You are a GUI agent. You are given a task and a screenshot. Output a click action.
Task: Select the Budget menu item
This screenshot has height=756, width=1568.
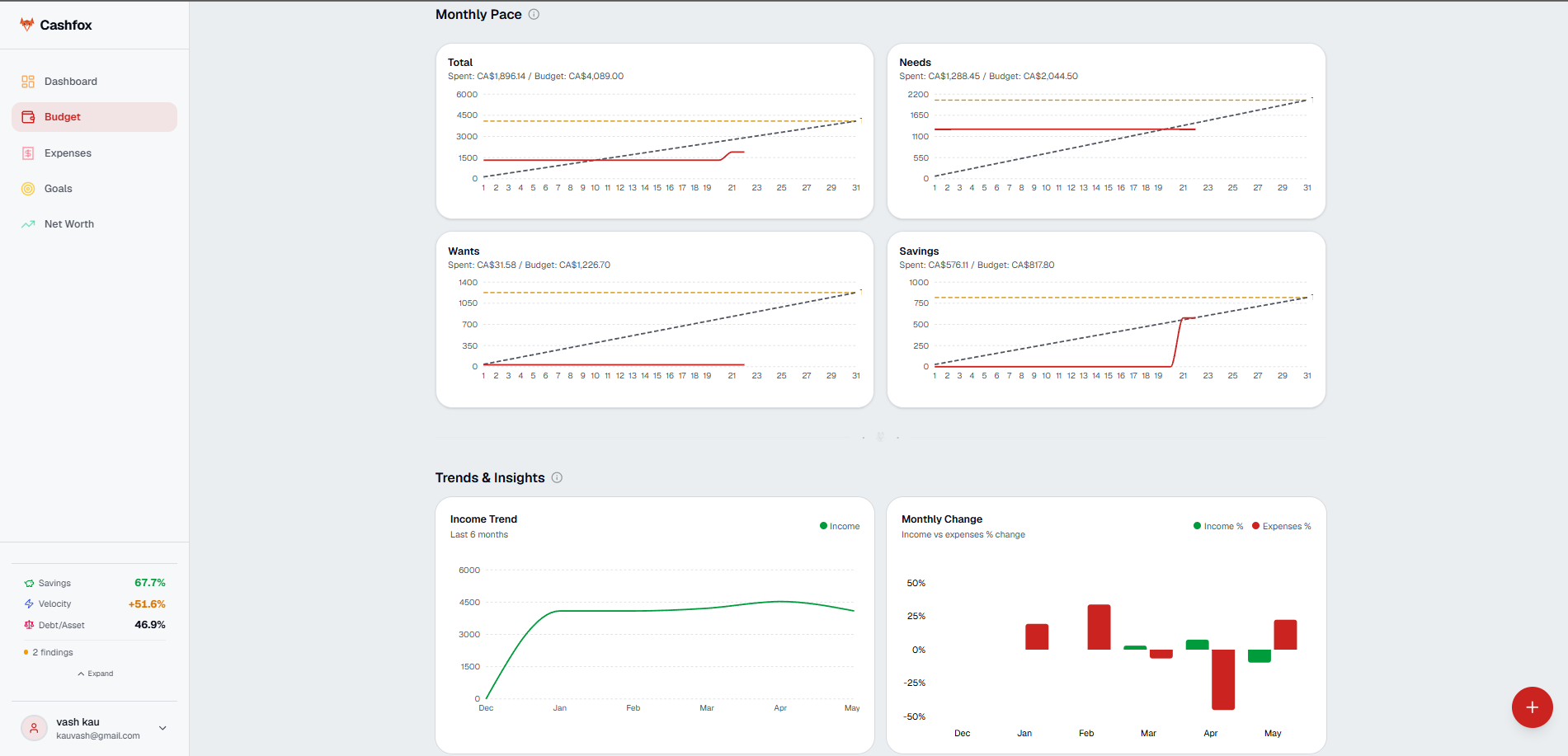coord(94,117)
